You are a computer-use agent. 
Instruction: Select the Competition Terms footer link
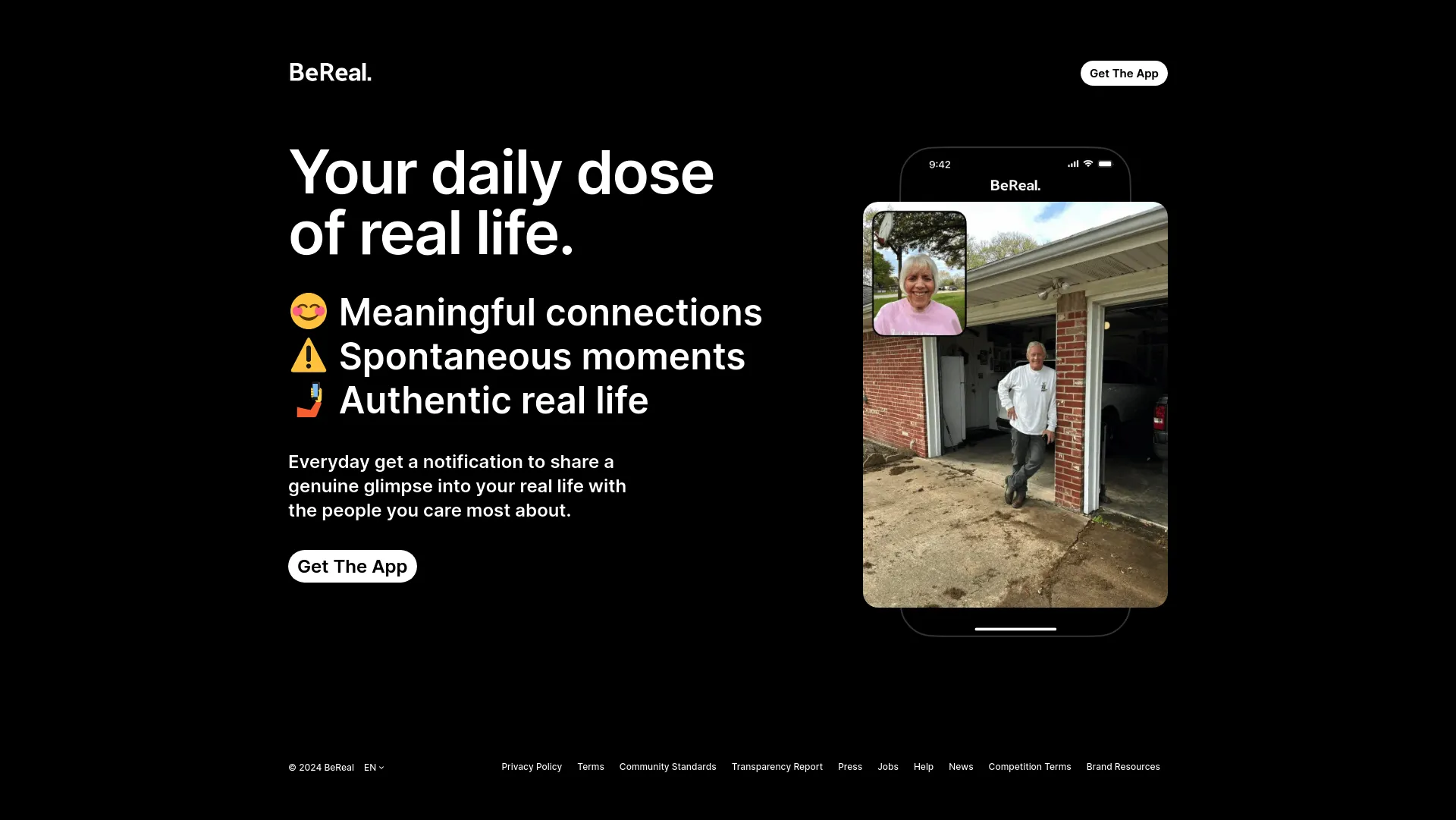pyautogui.click(x=1030, y=766)
